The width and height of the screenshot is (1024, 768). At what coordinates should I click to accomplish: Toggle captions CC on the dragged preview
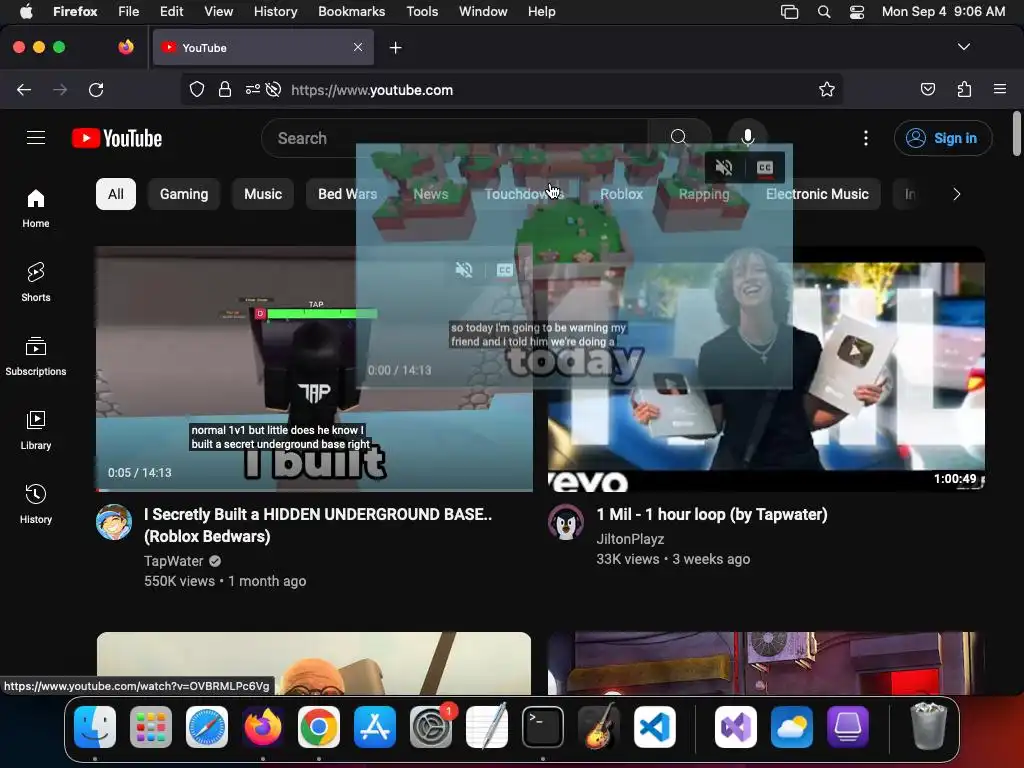765,168
